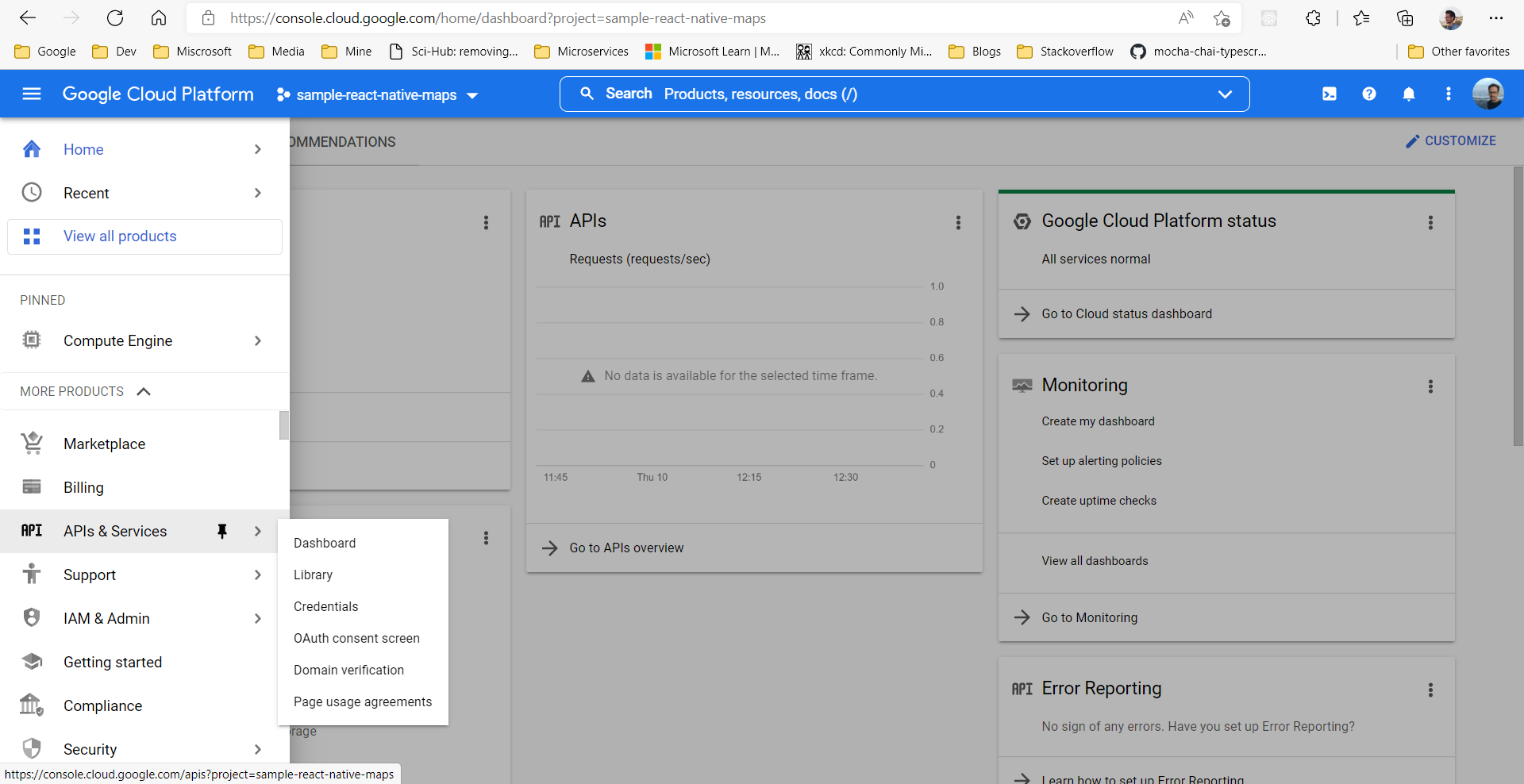The height and width of the screenshot is (784, 1524).
Task: Click browser refresh button
Action: pos(115,17)
